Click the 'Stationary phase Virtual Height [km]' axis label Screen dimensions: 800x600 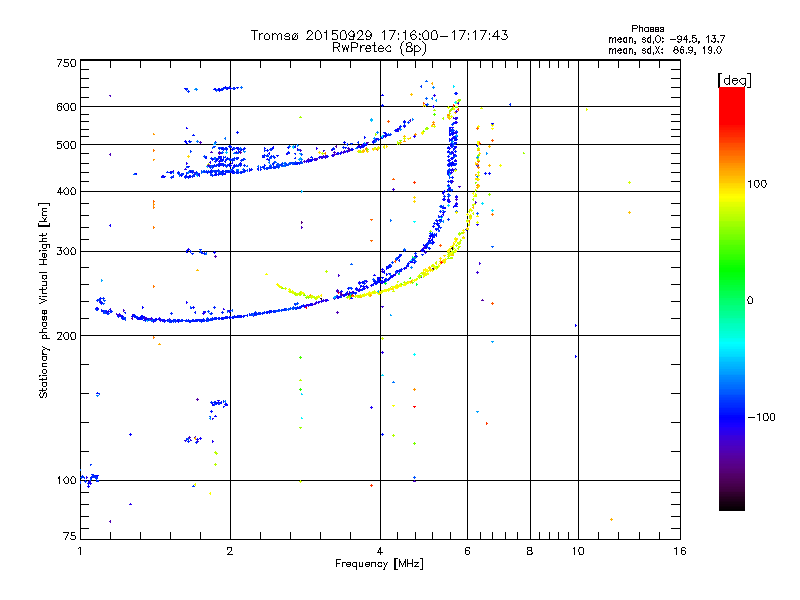pos(44,300)
